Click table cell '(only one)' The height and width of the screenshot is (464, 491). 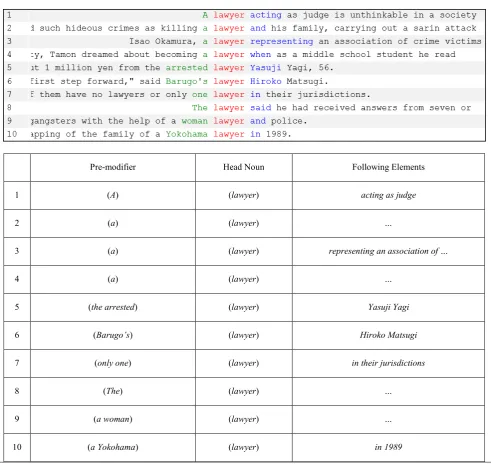click(113, 363)
